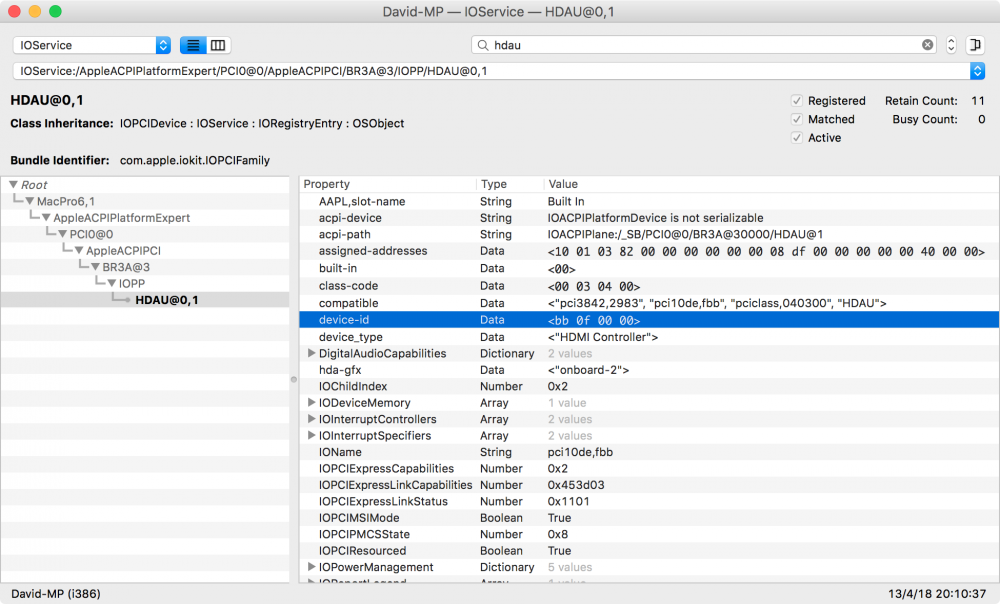This screenshot has height=604, width=1000.
Task: Select the IOPCIPMCSState row
Action: [x=649, y=534]
